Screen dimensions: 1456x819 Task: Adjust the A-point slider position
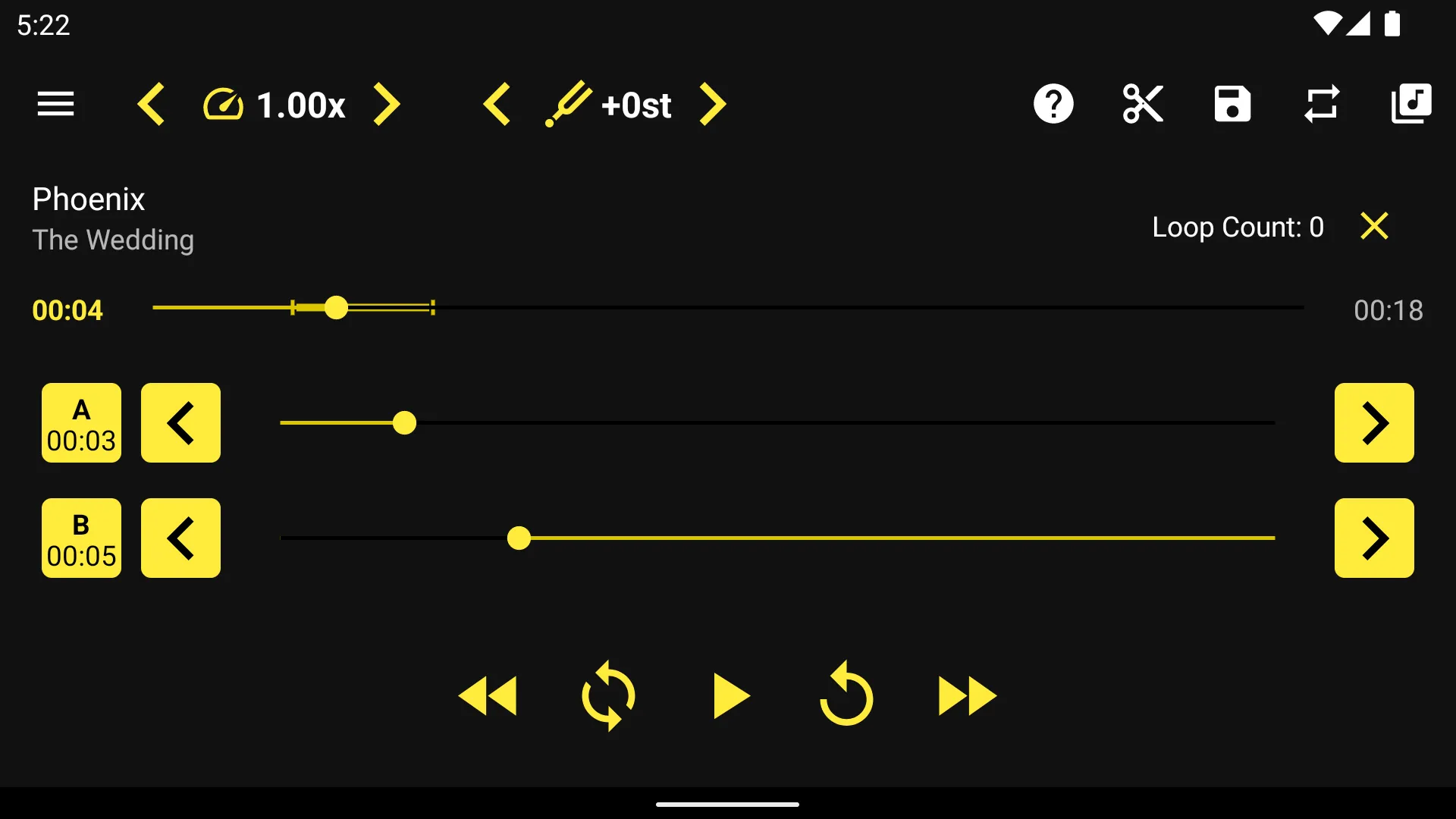pyautogui.click(x=404, y=422)
